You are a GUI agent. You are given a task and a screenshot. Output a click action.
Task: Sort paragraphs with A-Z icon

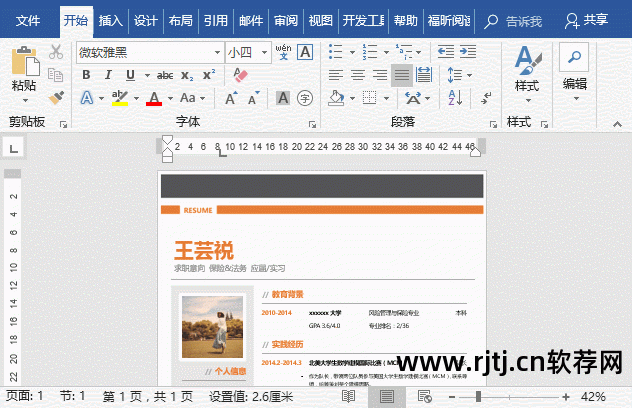tap(455, 98)
